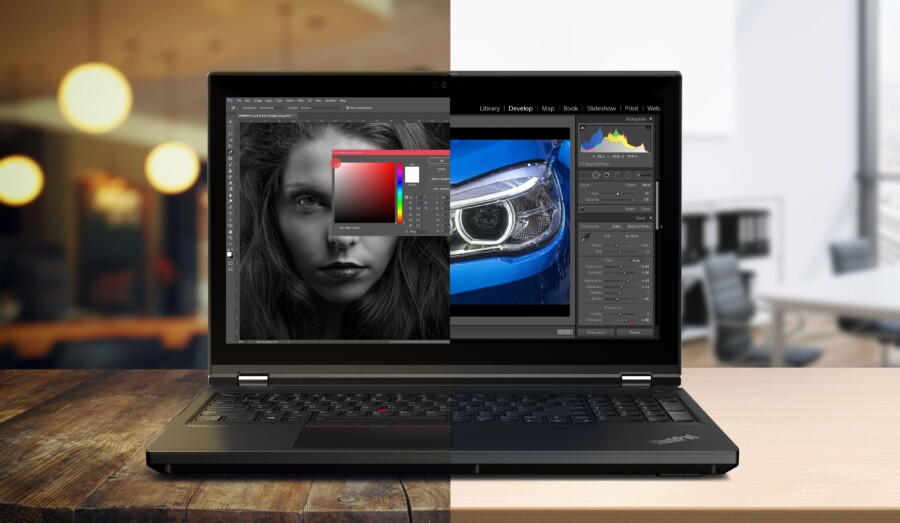Click inside the red color field square
900x523 pixels.
click(x=364, y=192)
